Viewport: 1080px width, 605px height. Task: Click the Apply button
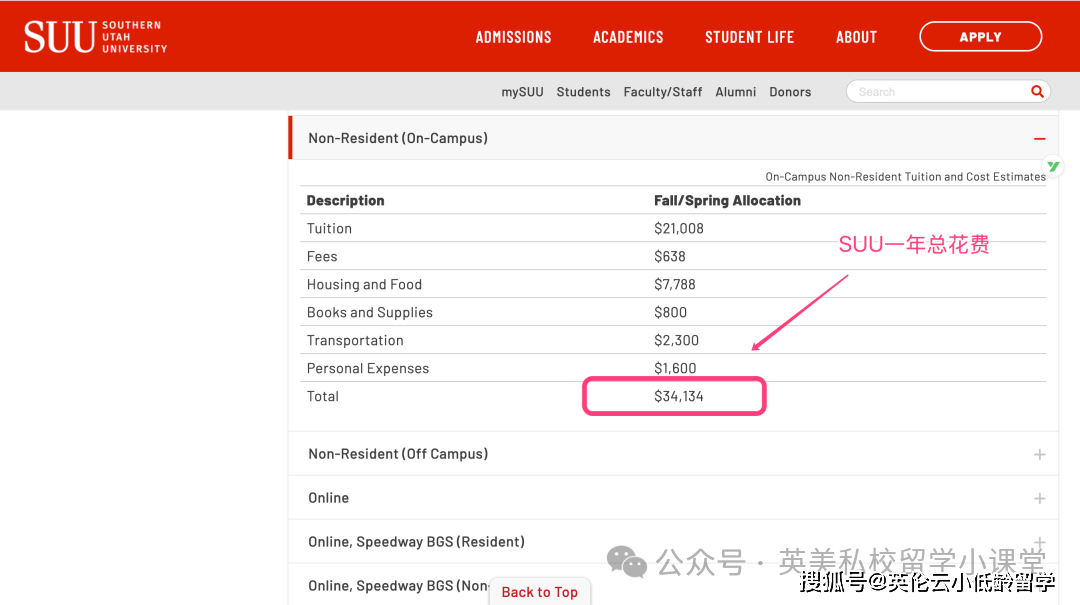[x=980, y=37]
